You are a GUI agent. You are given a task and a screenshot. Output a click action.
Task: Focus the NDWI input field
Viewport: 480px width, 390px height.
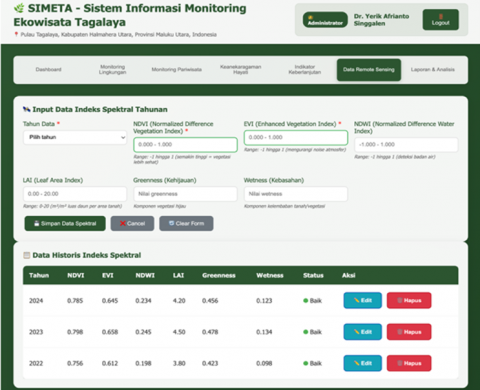pyautogui.click(x=406, y=145)
